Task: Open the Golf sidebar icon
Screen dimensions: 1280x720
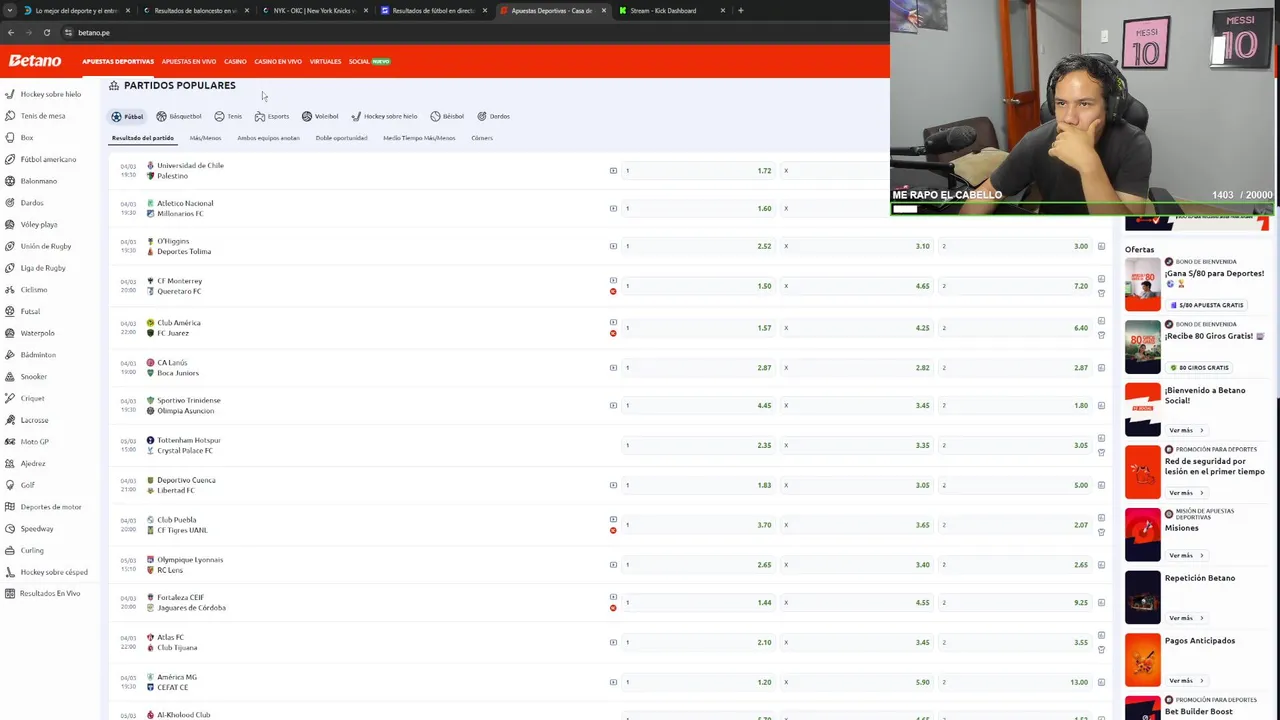Action: click(x=10, y=485)
